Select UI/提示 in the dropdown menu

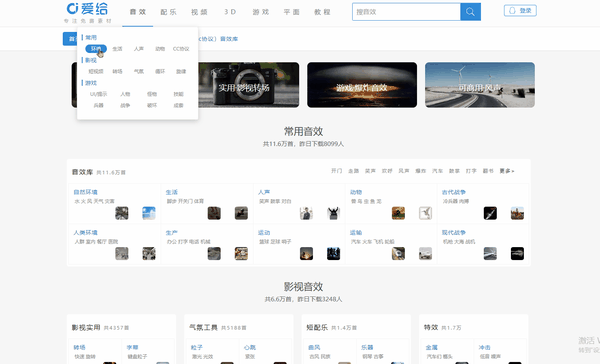click(x=98, y=94)
